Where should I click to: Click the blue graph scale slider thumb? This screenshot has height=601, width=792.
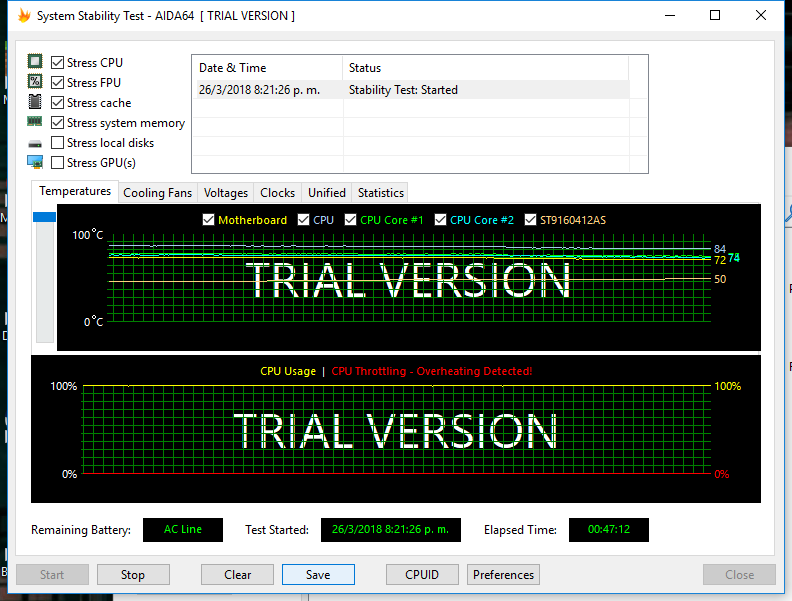(44, 217)
